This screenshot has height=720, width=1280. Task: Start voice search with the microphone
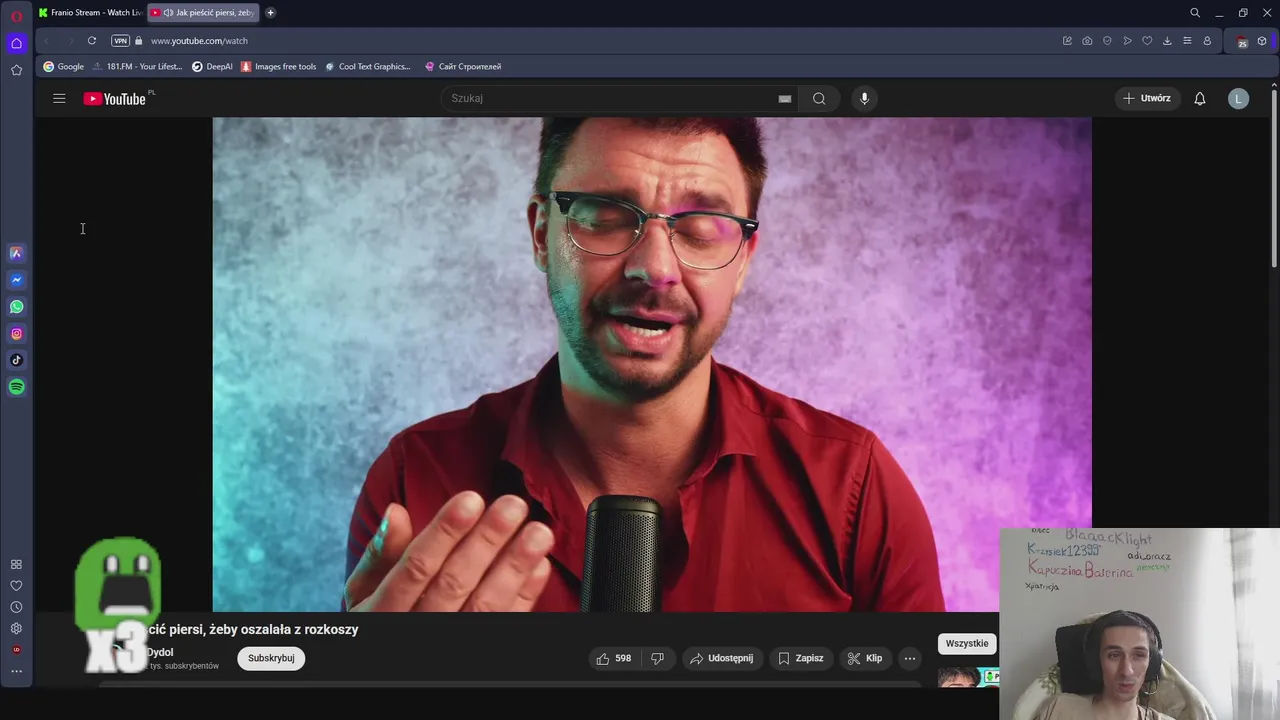pos(864,98)
